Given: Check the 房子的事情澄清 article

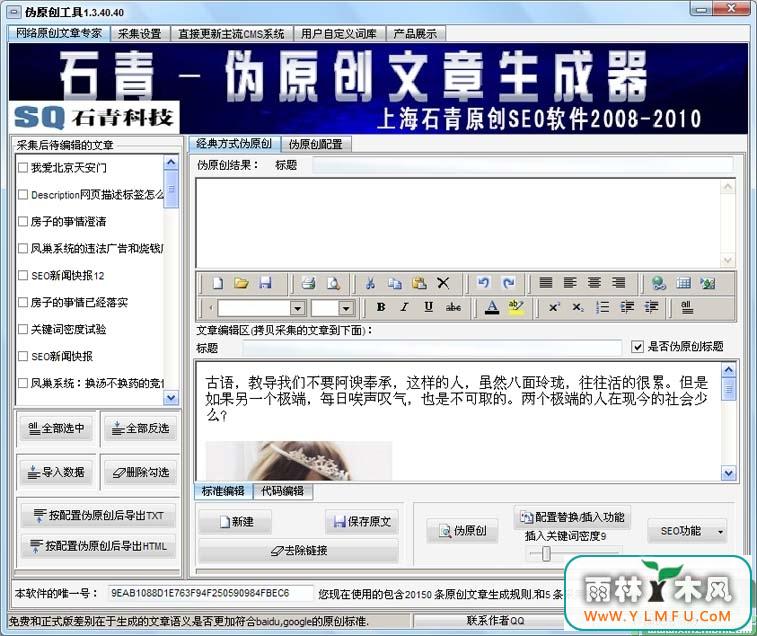Looking at the screenshot, I should point(23,222).
